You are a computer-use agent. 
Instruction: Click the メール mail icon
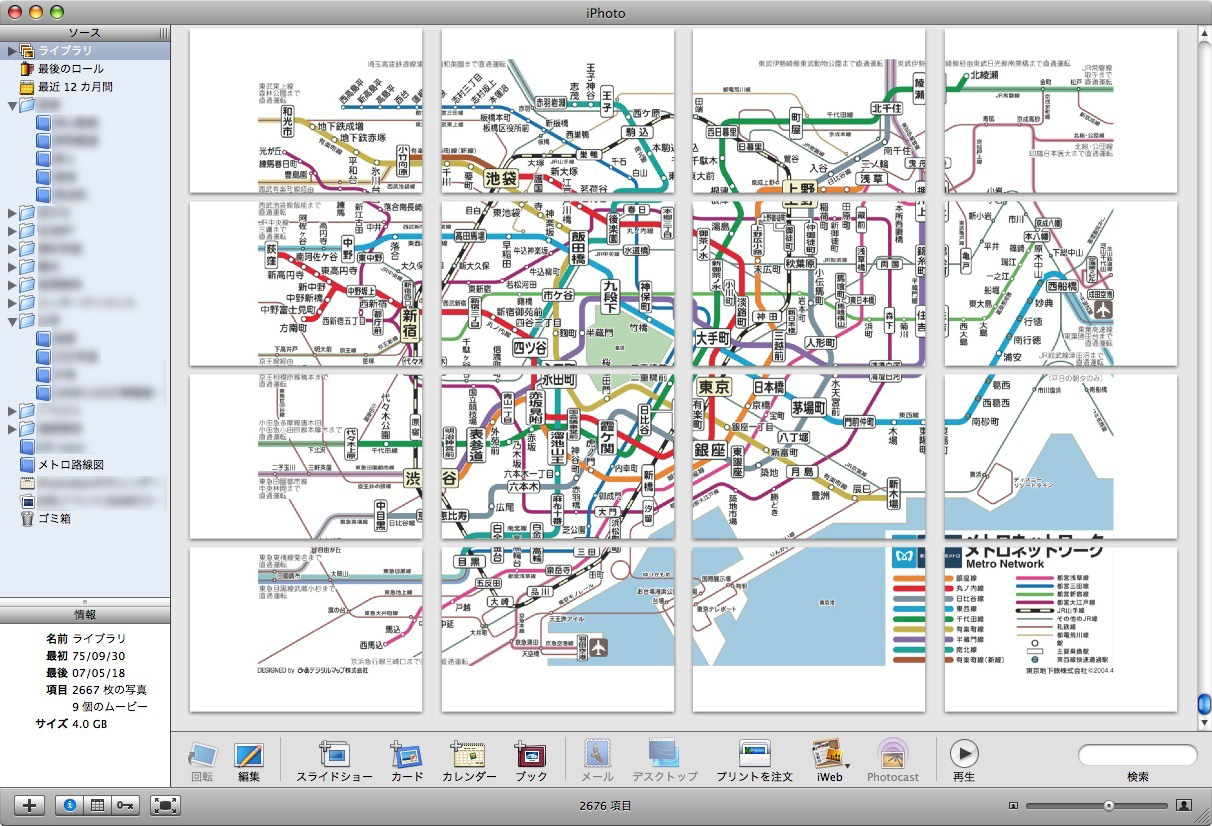point(598,755)
